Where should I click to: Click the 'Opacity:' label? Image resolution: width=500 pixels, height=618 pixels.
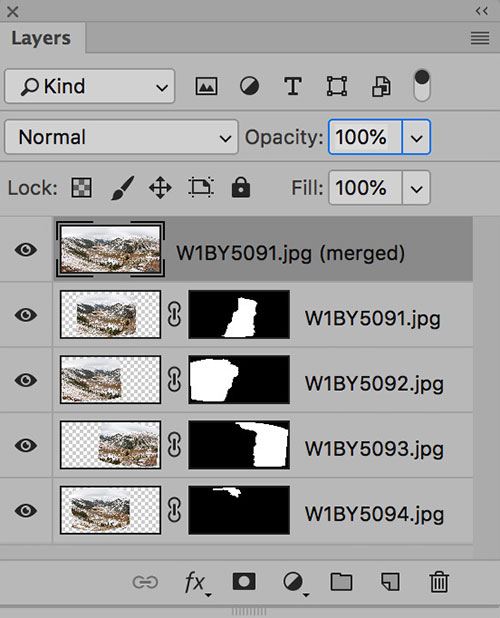tap(284, 138)
